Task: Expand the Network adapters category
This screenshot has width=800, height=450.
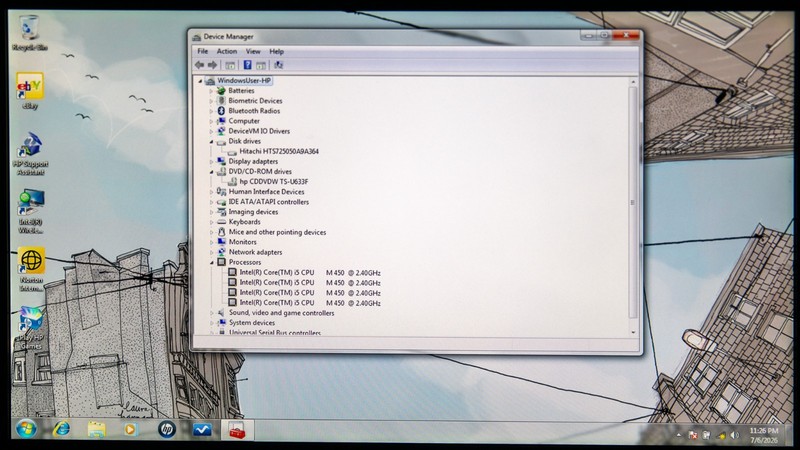Action: (211, 253)
